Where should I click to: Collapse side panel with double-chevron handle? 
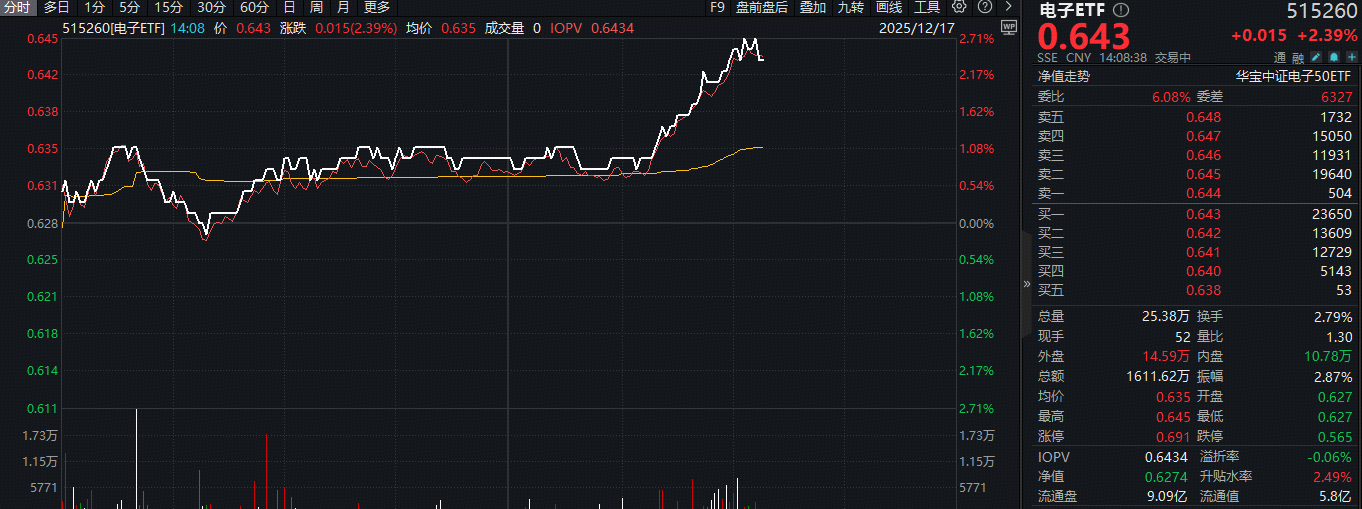[x=1027, y=284]
